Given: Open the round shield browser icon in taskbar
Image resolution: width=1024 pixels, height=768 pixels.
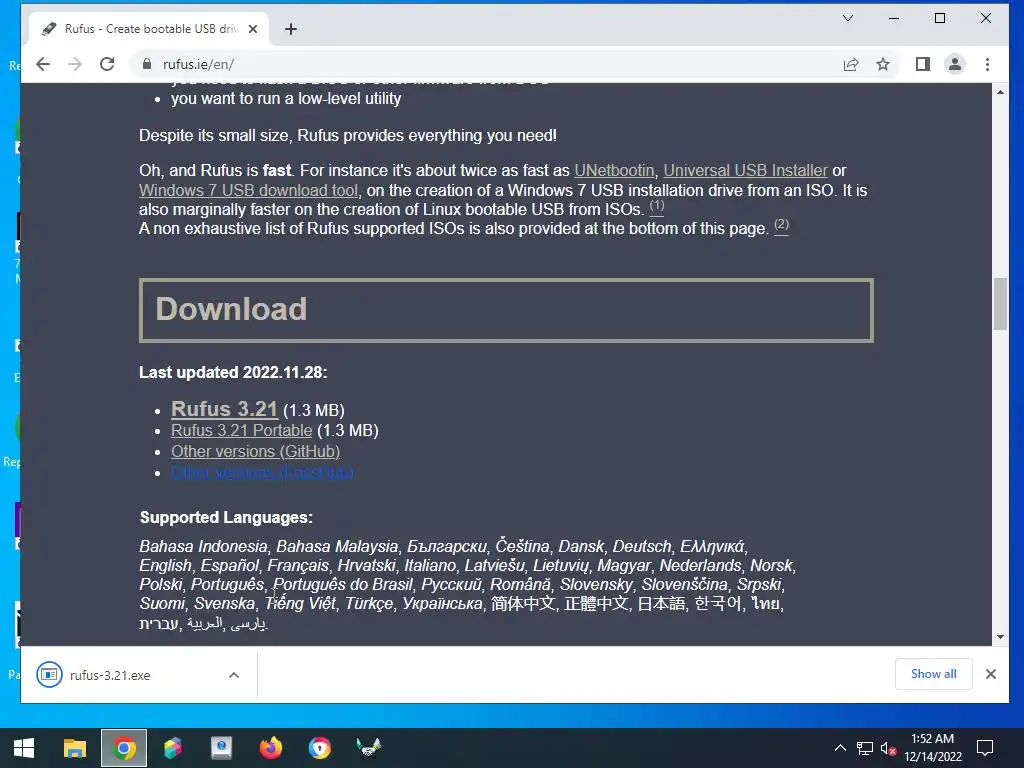Looking at the screenshot, I should [x=319, y=748].
